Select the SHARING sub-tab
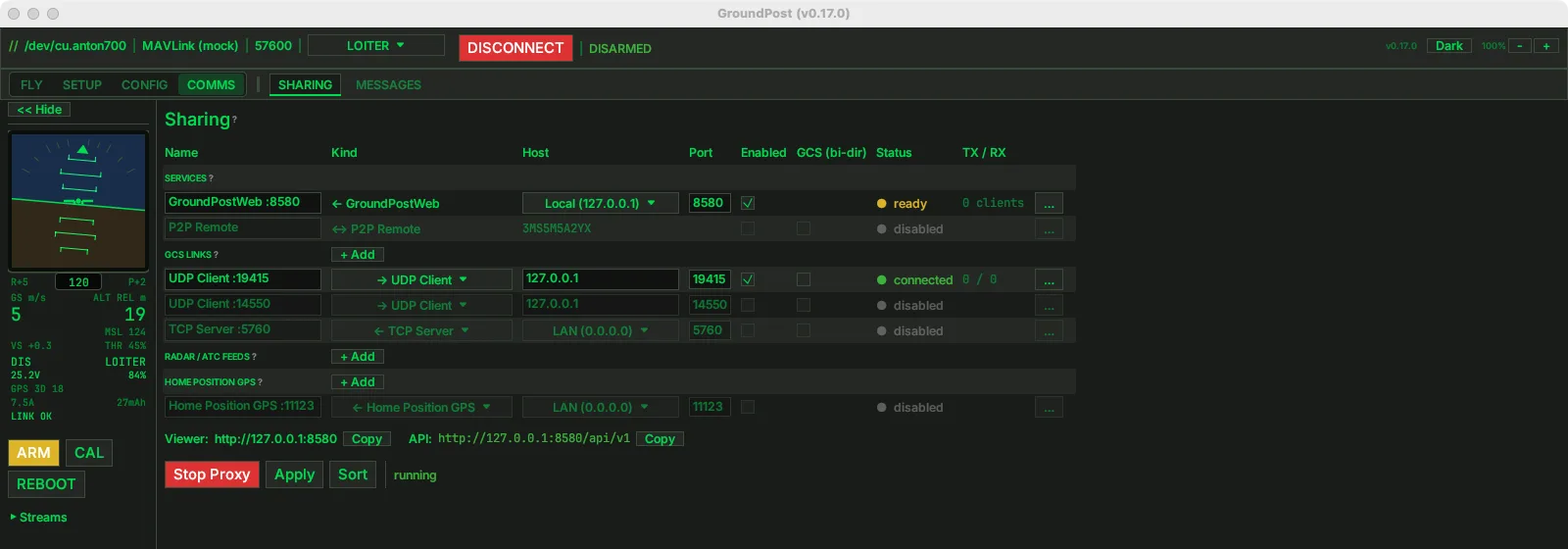 305,85
